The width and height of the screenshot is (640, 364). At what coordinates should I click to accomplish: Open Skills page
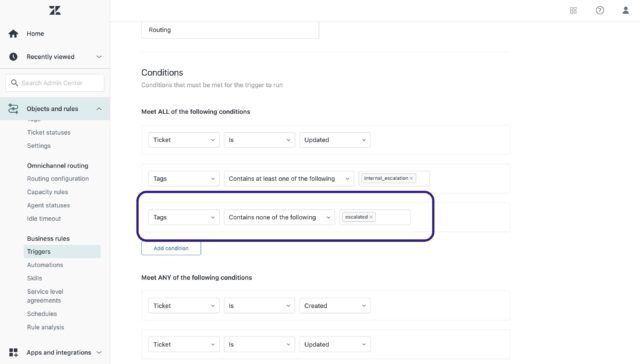[34, 278]
